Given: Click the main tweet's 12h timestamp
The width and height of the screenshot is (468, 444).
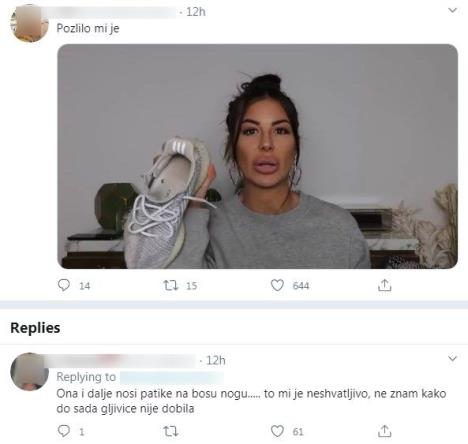Looking at the screenshot, I should point(196,12).
